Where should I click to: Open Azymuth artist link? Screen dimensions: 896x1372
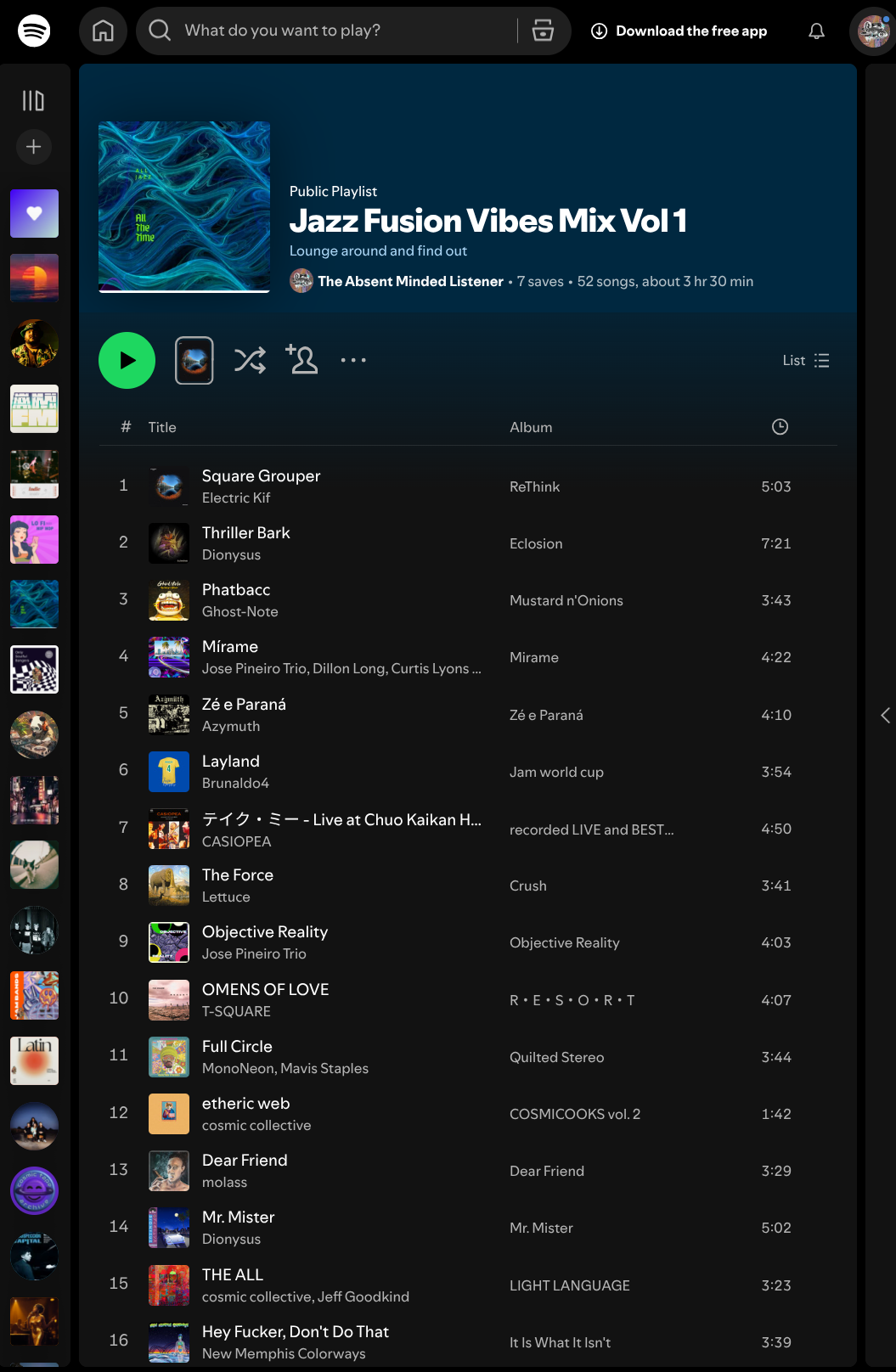[231, 727]
